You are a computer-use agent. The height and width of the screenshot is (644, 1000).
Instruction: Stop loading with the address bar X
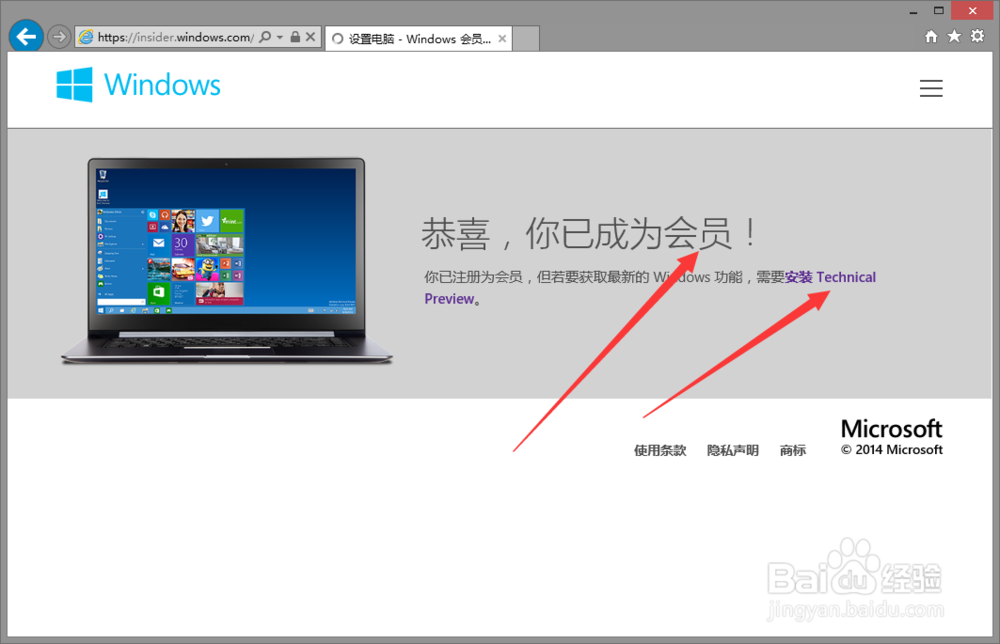[311, 37]
